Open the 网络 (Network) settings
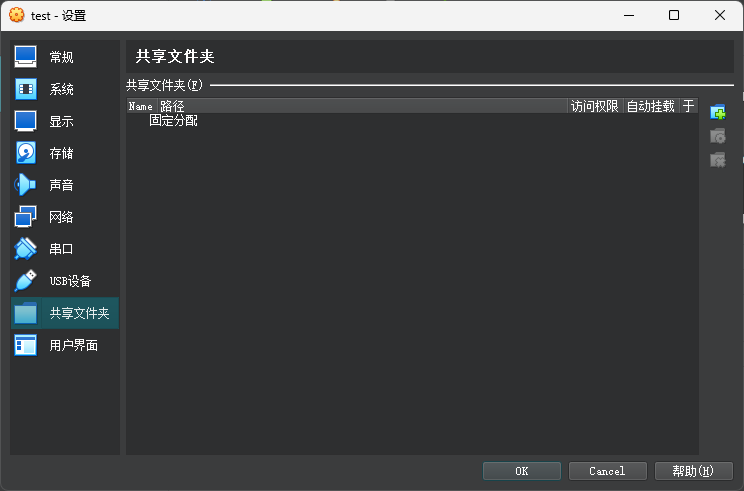 (x=61, y=217)
